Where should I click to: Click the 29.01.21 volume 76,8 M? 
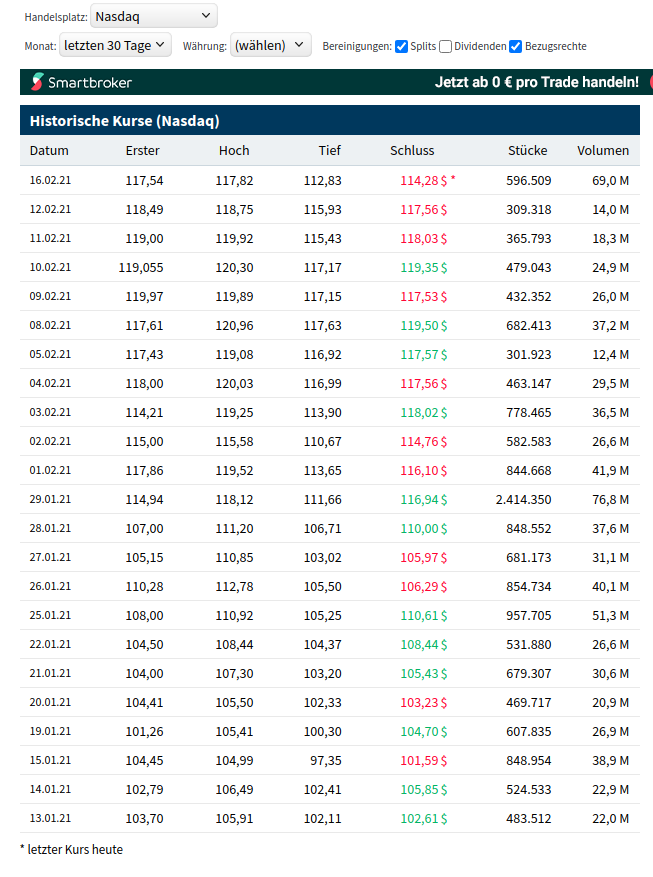click(x=609, y=499)
